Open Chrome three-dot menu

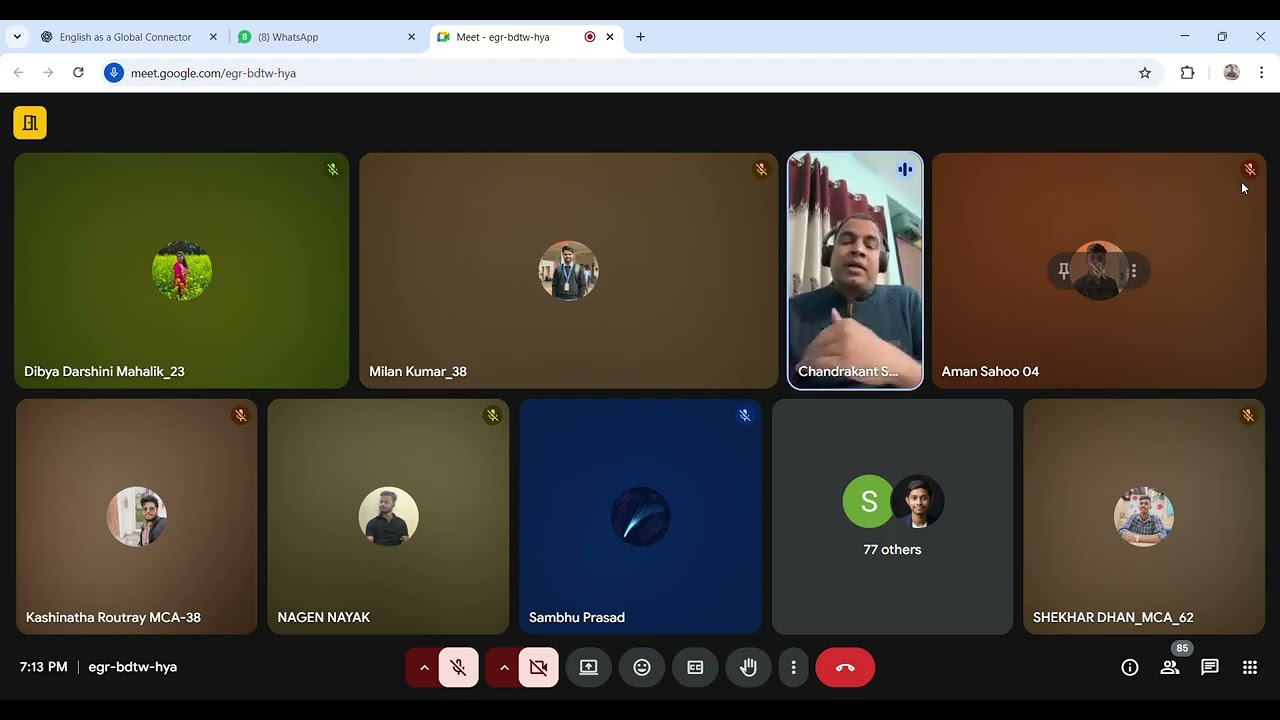(1262, 73)
